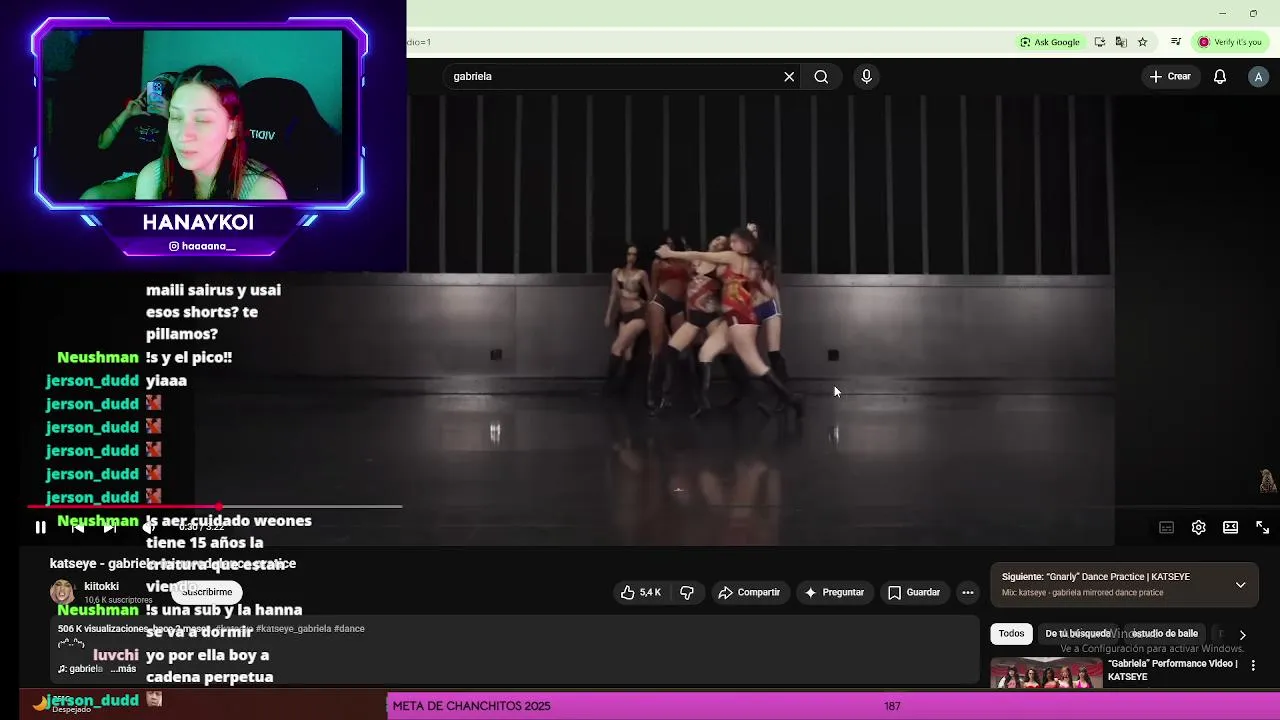Image resolution: width=1280 pixels, height=720 pixels.
Task: Click the 'Verify it's you' profile chip
Action: 1230,42
